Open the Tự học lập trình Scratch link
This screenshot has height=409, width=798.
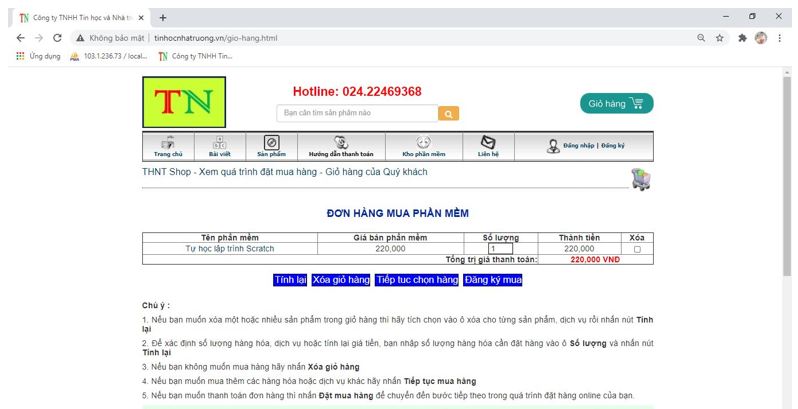(230, 249)
